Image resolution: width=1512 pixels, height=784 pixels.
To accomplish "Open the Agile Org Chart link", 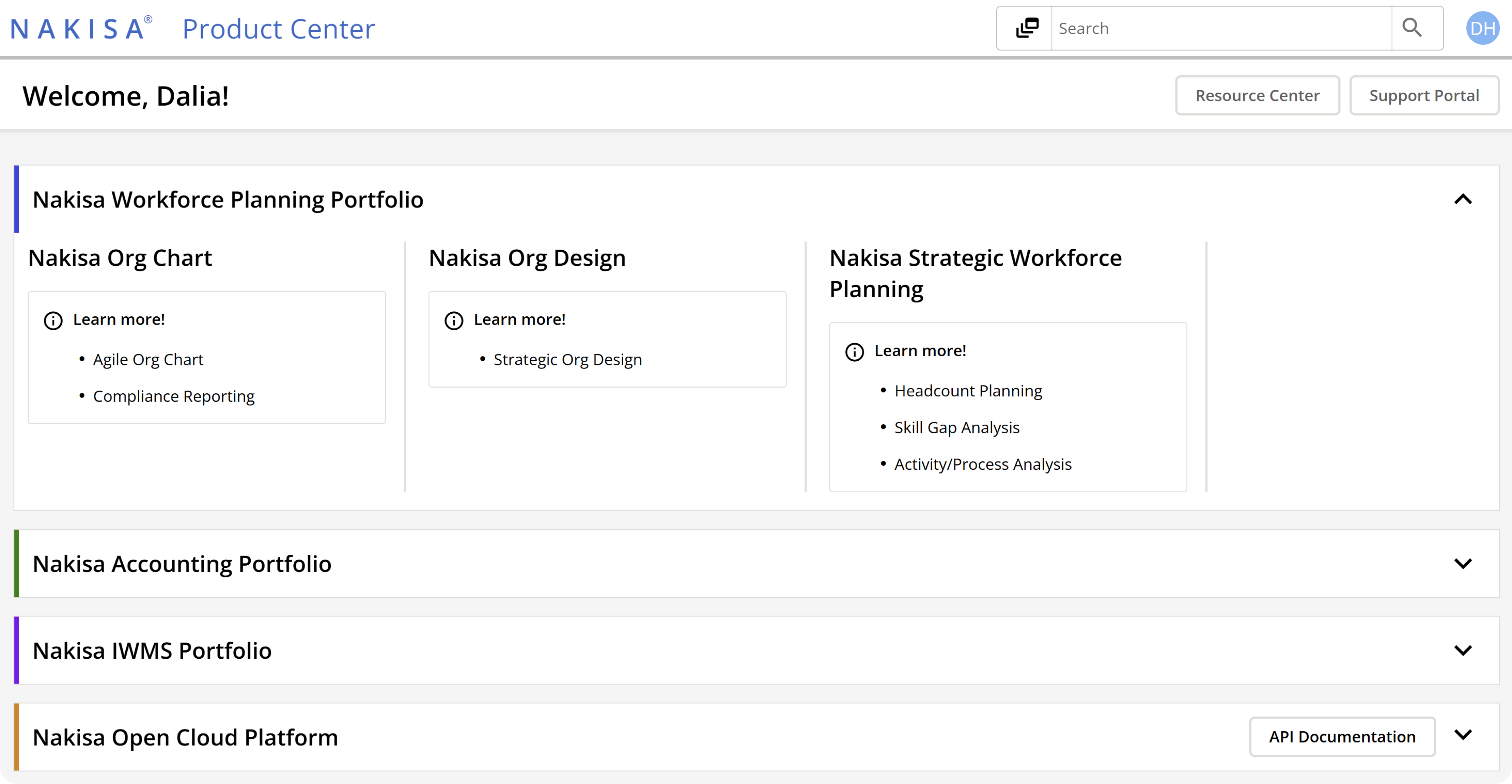I will (x=148, y=359).
